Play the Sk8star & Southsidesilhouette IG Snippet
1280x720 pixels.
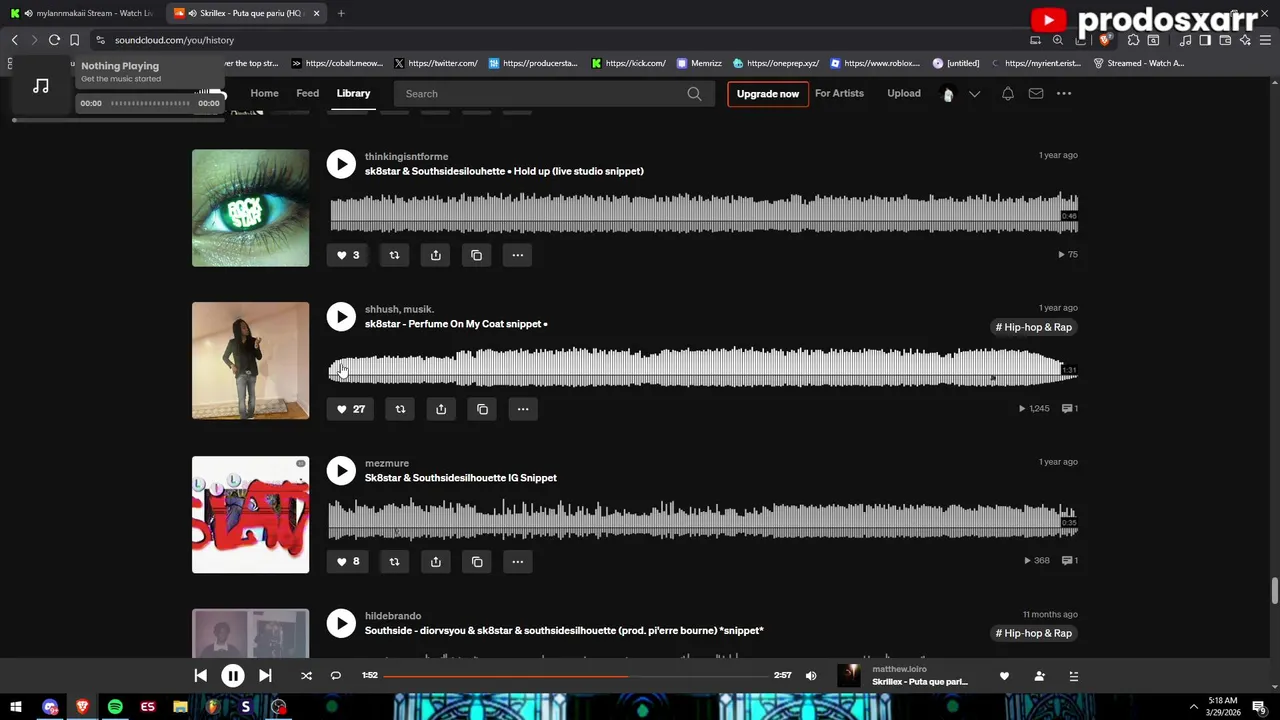(x=341, y=471)
